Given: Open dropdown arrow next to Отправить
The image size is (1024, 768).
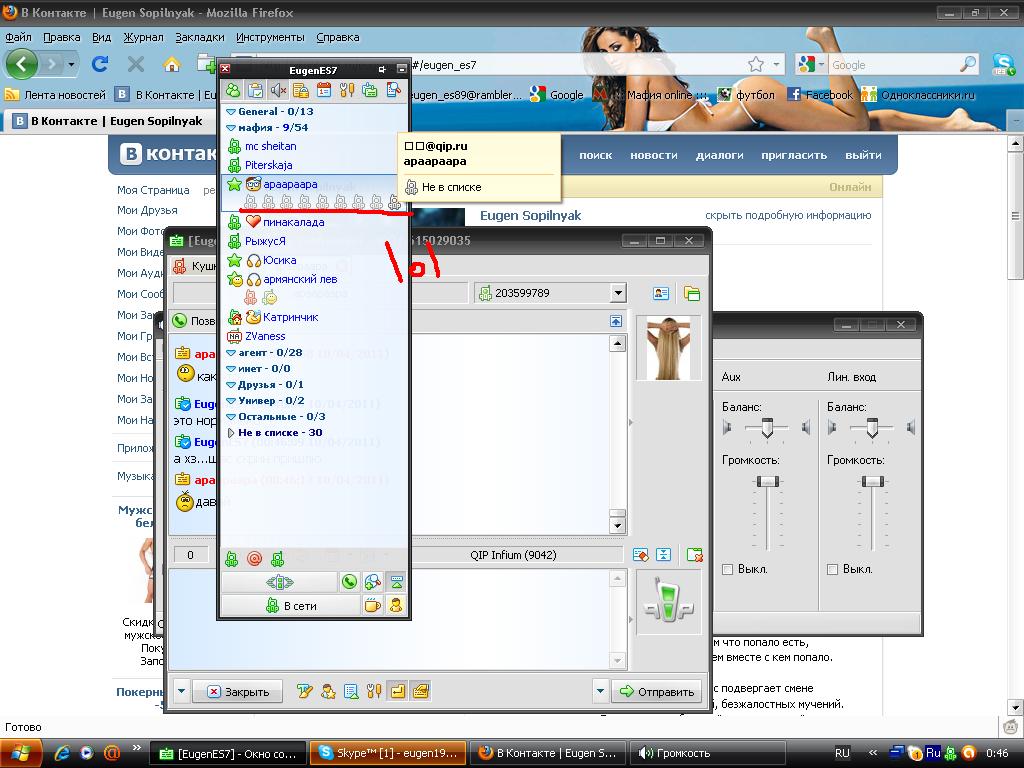Looking at the screenshot, I should (600, 691).
